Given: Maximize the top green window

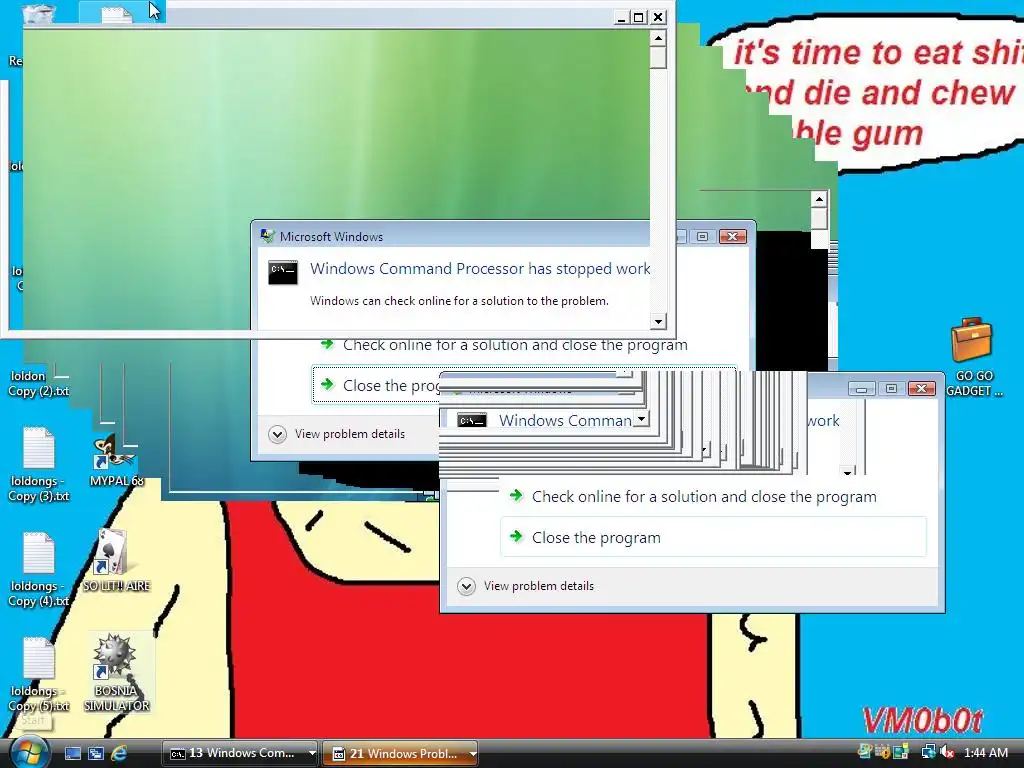Looking at the screenshot, I should (639, 18).
